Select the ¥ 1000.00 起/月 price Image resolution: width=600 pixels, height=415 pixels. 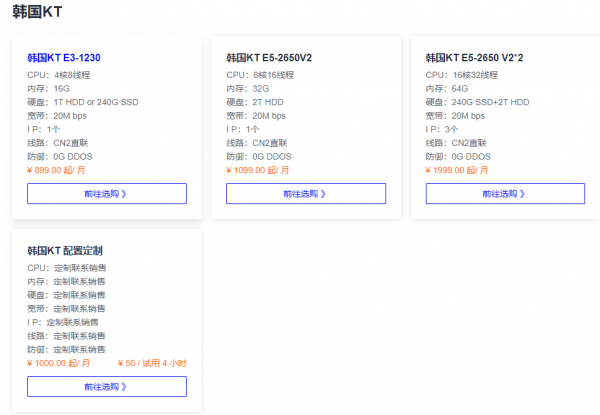59,363
